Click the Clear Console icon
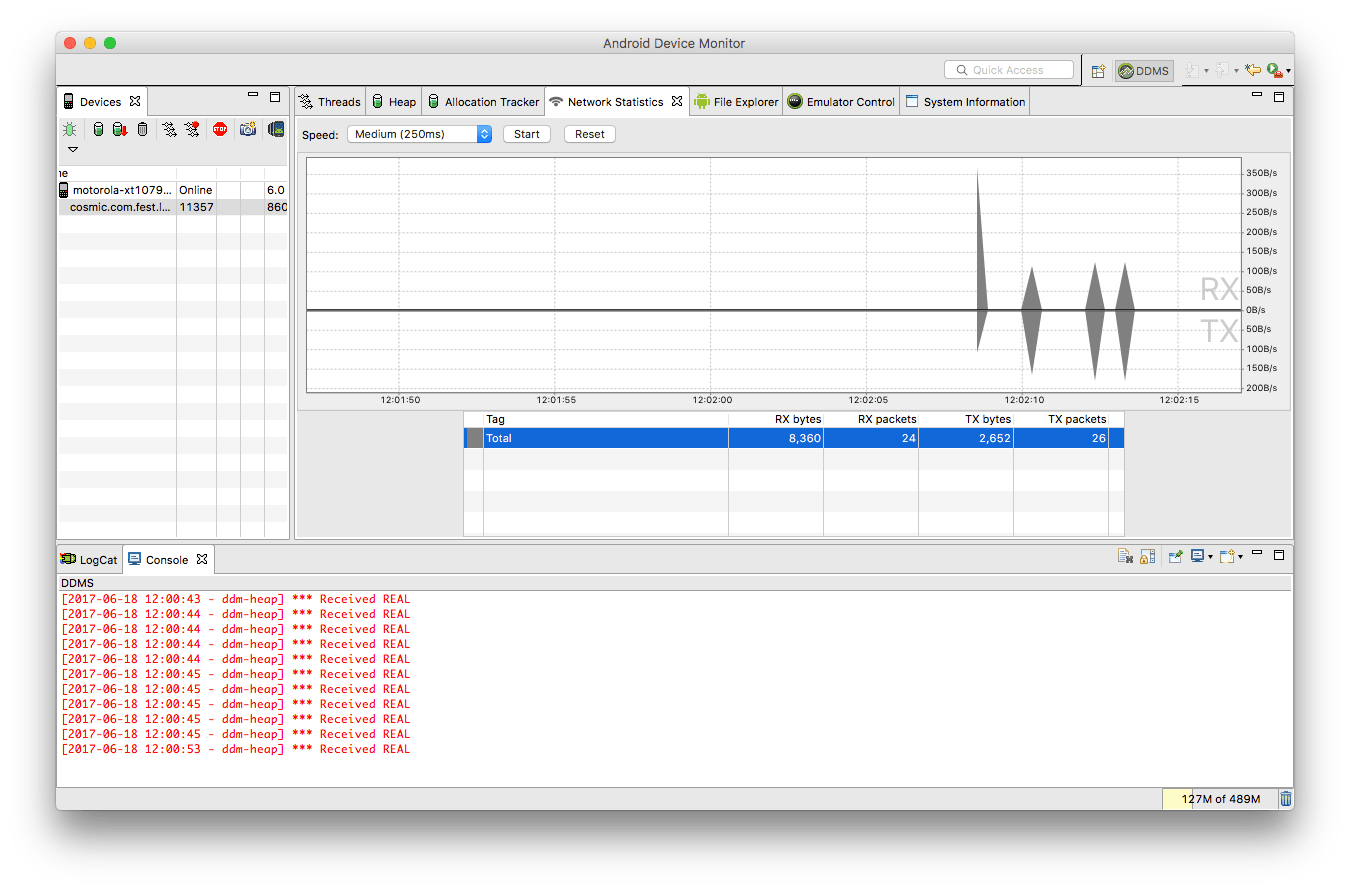Viewport: 1350px width, 890px height. [1125, 557]
